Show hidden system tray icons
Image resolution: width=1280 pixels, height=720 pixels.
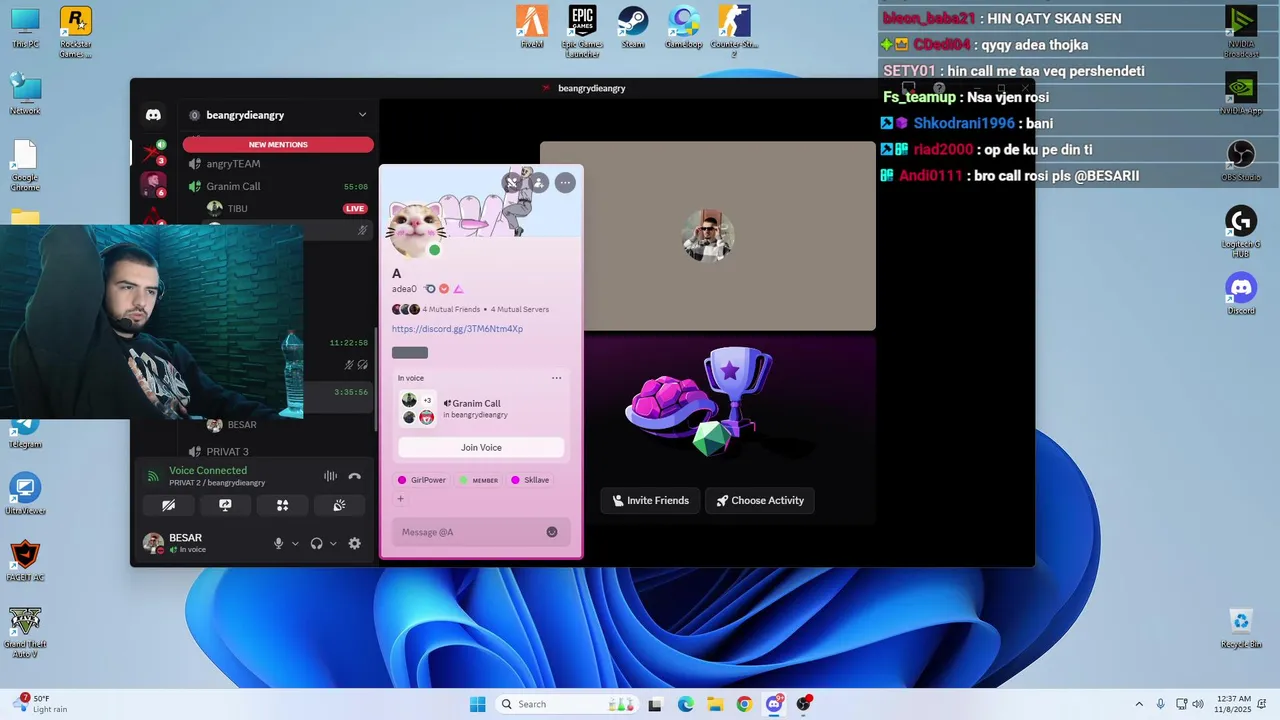pos(1138,704)
